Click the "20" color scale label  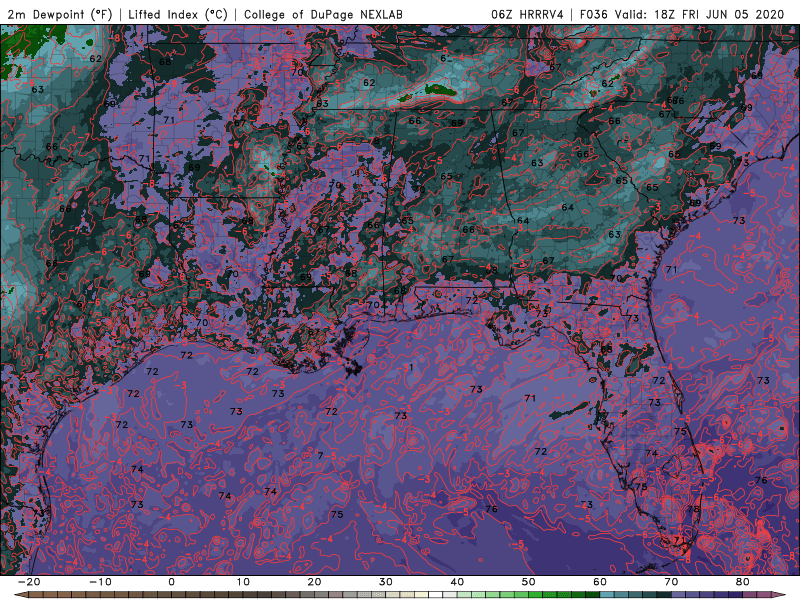pos(314,582)
